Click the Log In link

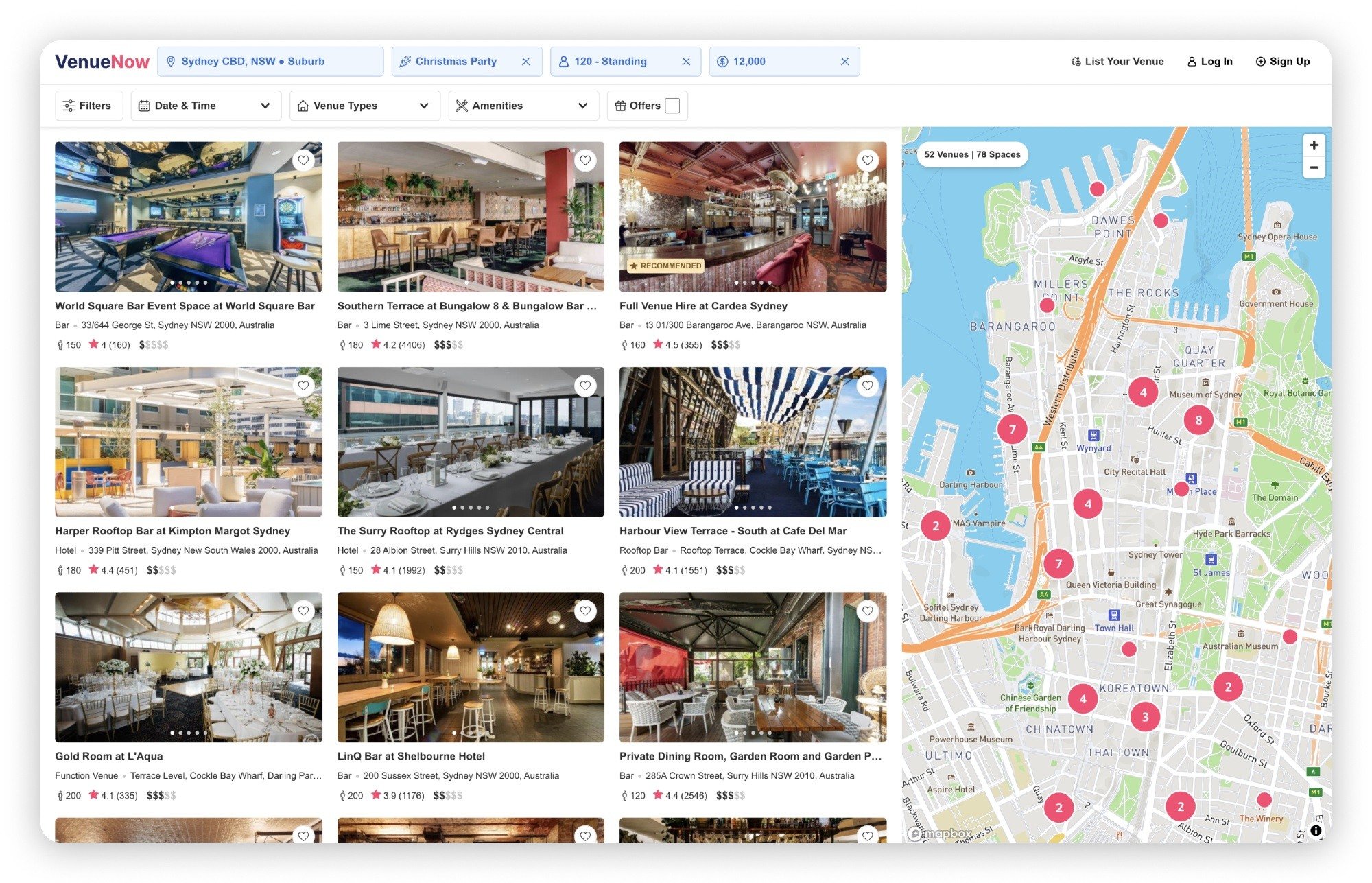pos(1210,62)
